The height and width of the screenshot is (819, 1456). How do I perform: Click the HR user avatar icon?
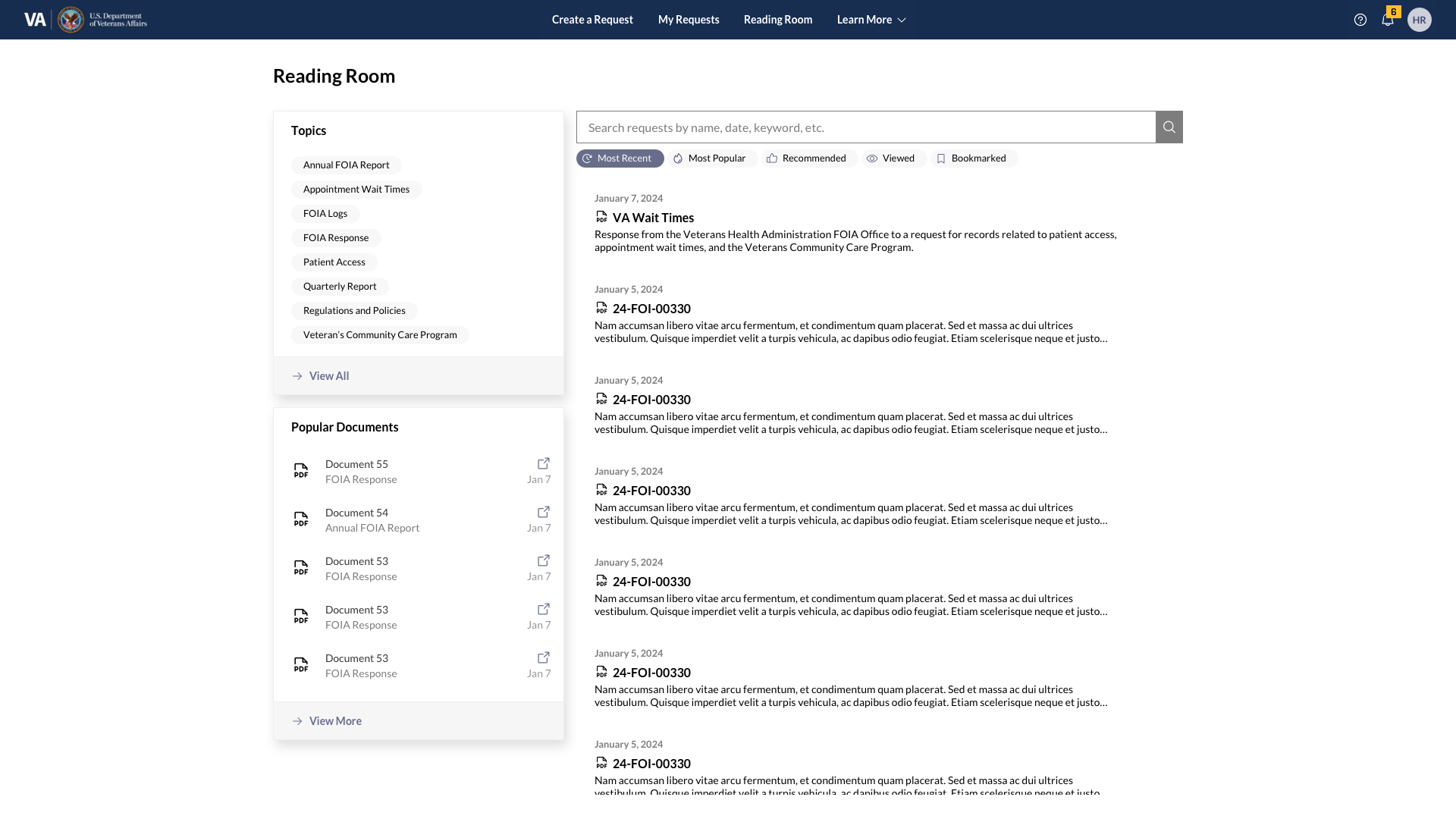click(x=1420, y=20)
